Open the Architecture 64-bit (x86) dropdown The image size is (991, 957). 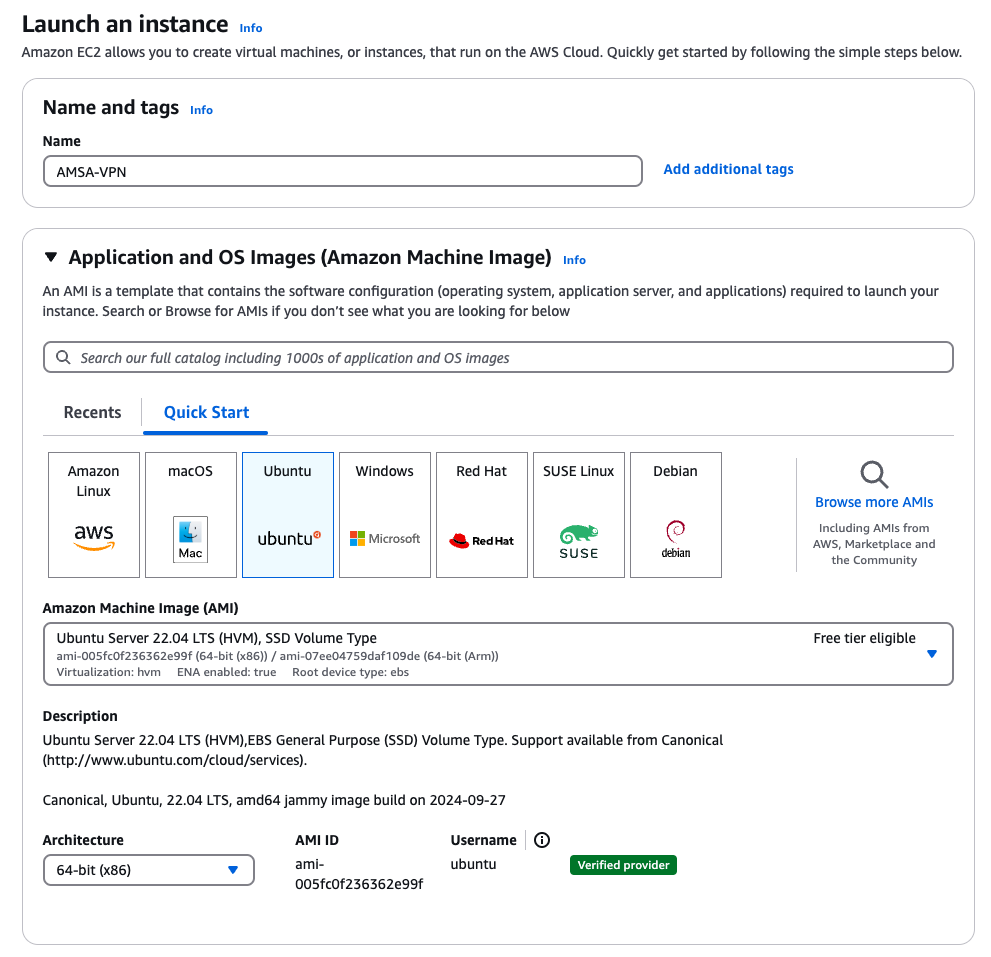(x=148, y=870)
